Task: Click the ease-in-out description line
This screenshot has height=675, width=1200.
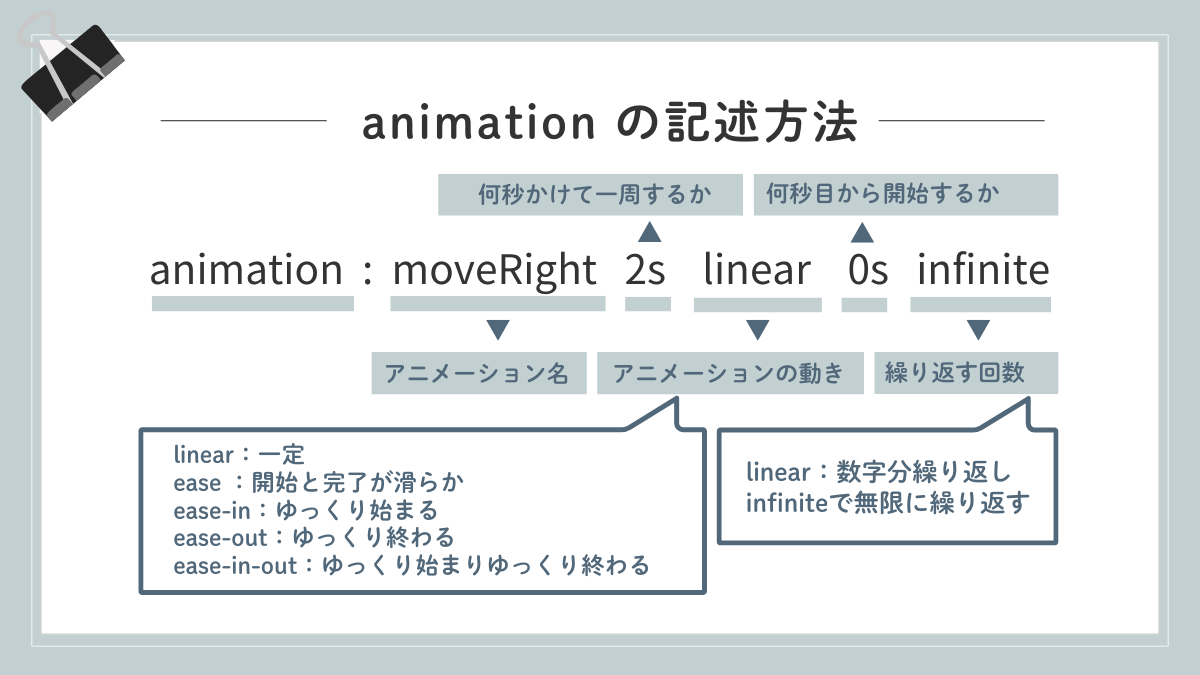Action: click(x=411, y=566)
